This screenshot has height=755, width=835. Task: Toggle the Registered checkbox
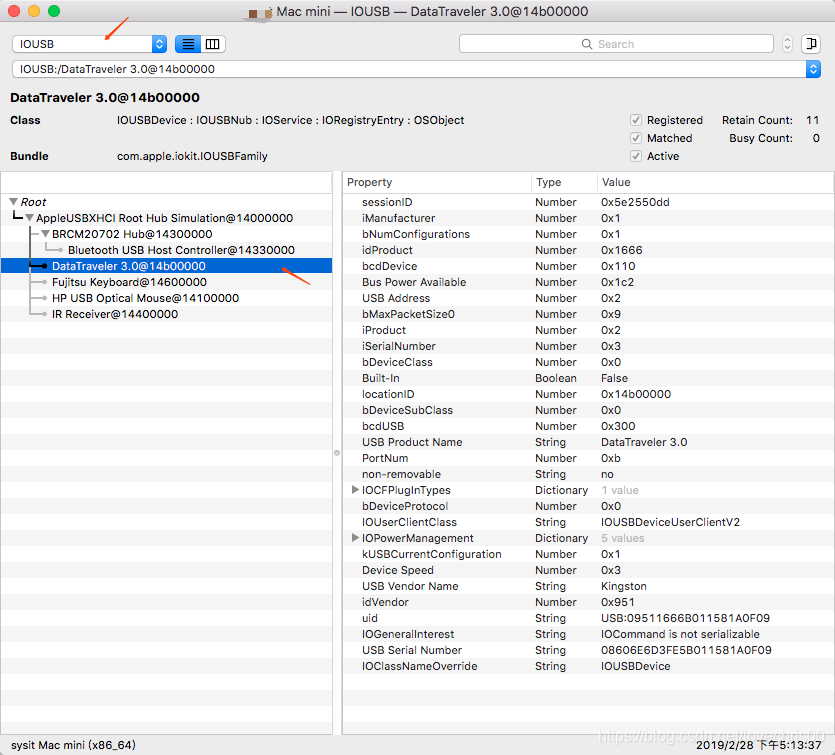click(635, 120)
